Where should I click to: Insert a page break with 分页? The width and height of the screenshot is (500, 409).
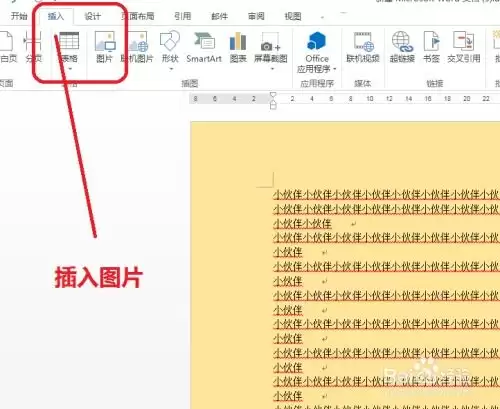(x=33, y=47)
